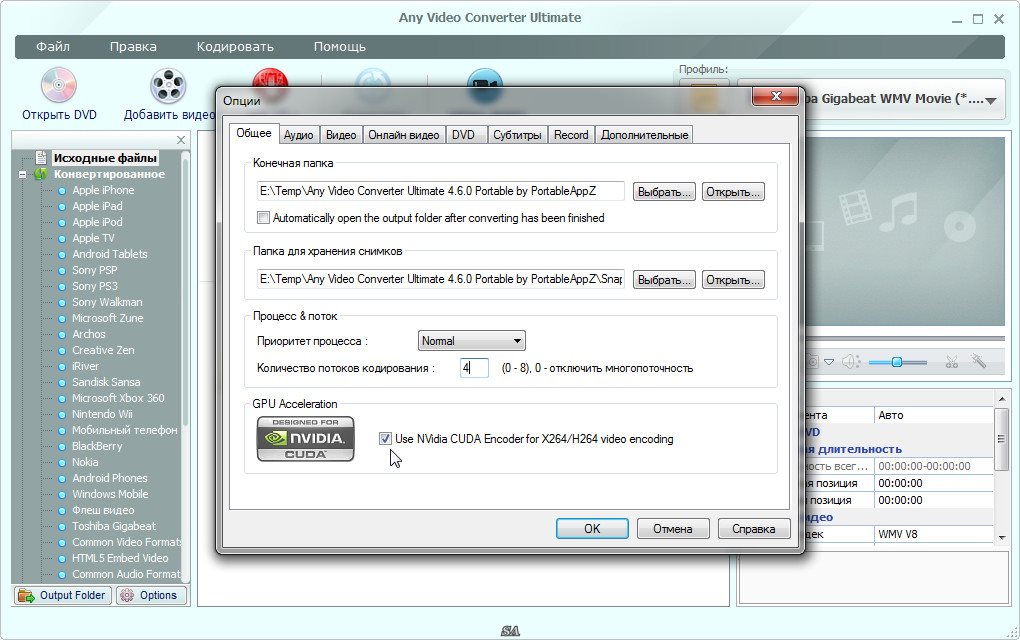Open the Options gear button in sidebar
This screenshot has height=640, width=1020.
(x=151, y=595)
